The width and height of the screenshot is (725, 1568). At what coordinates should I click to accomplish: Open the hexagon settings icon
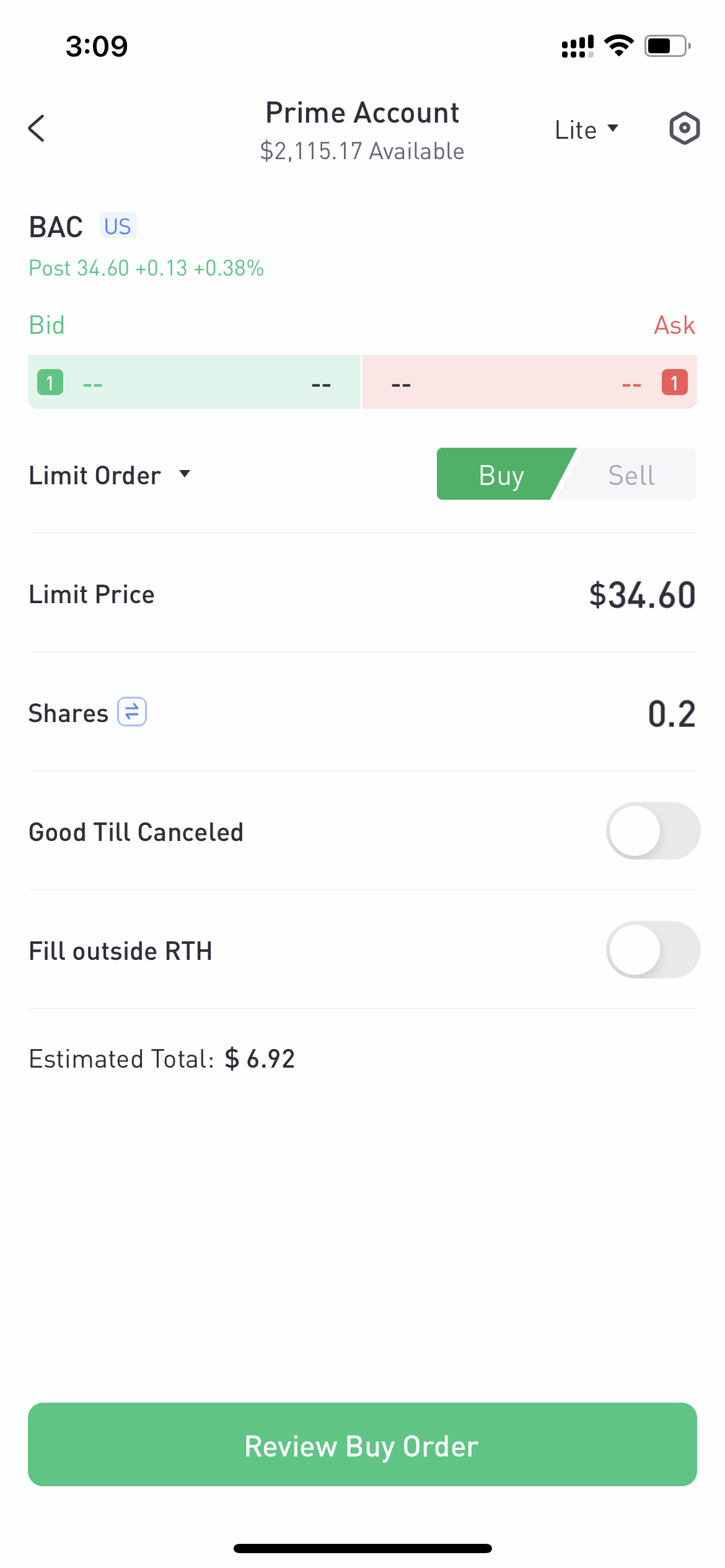pos(684,129)
